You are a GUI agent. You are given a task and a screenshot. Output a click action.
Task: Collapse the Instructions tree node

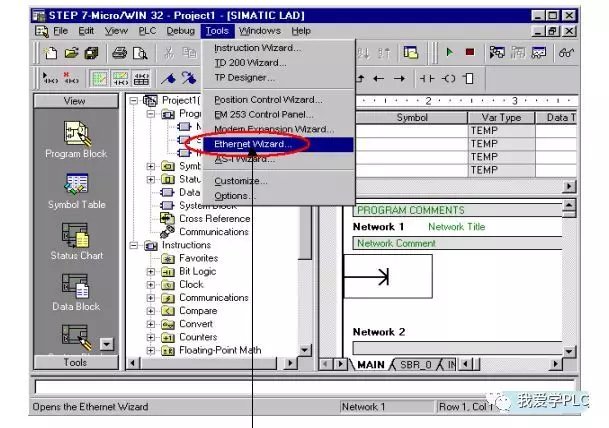click(136, 245)
